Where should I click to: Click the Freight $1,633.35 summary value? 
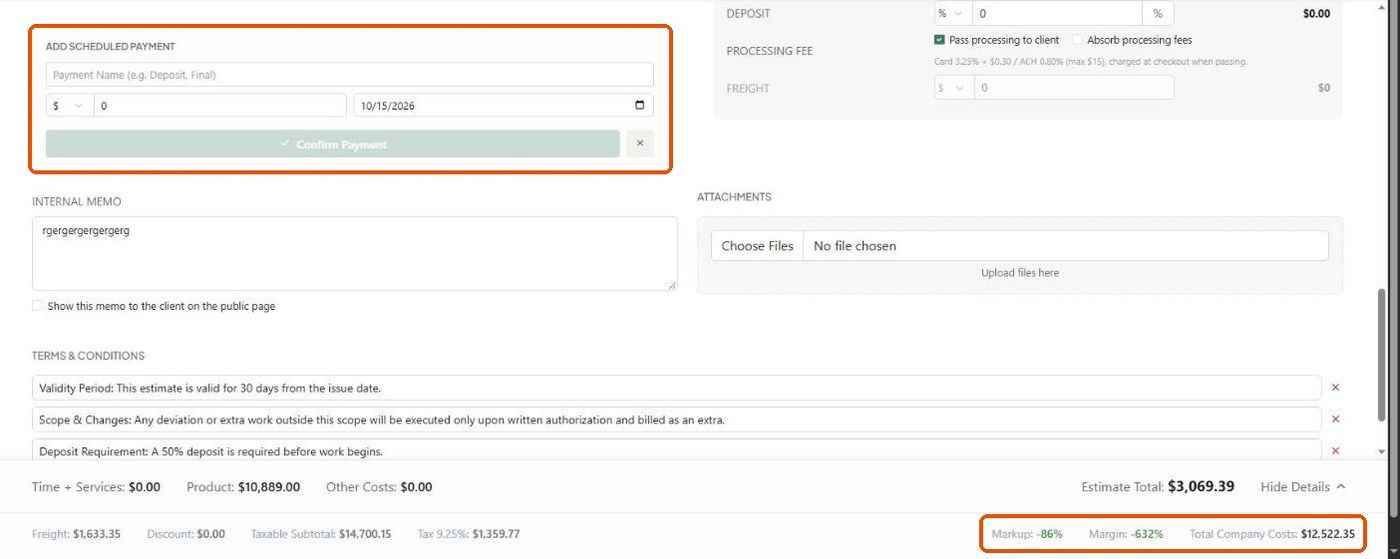pos(97,534)
